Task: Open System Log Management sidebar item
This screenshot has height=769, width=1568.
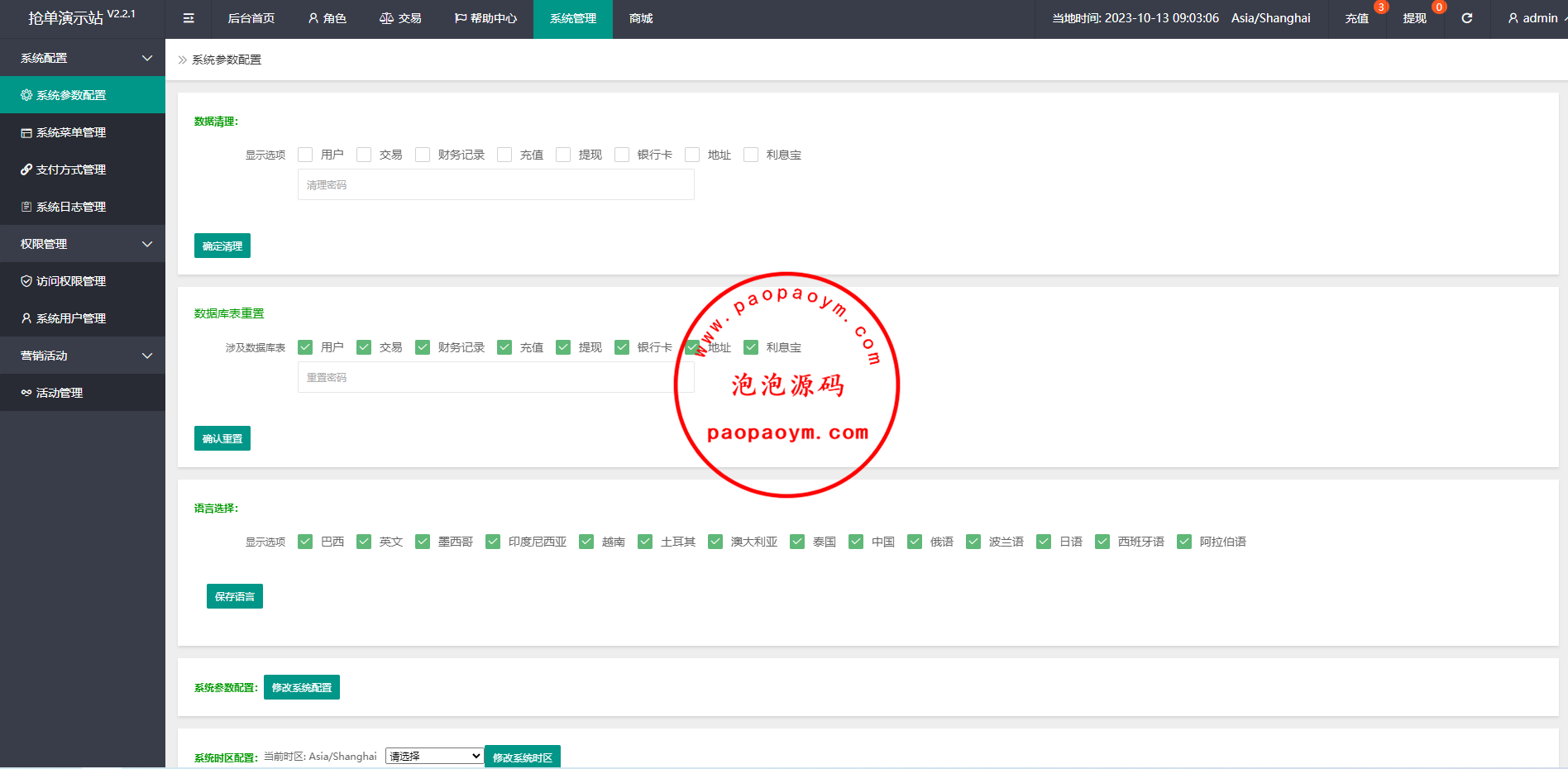Action: (71, 207)
